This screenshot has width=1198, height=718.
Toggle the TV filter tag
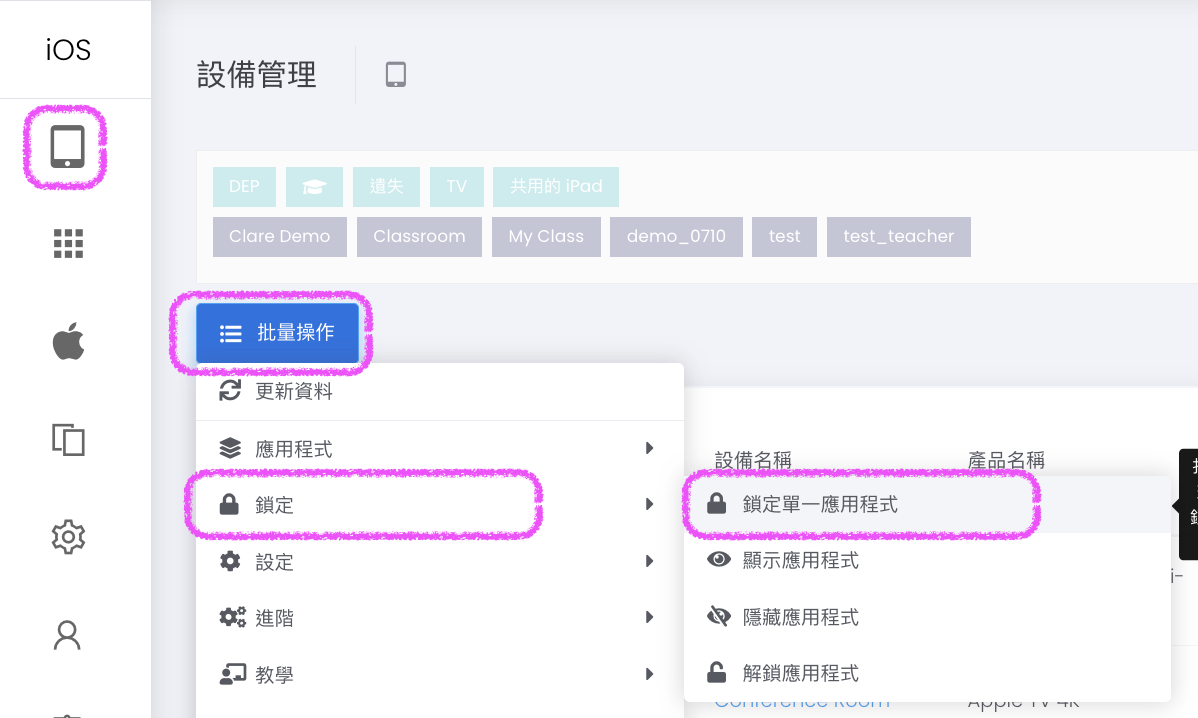tap(456, 187)
